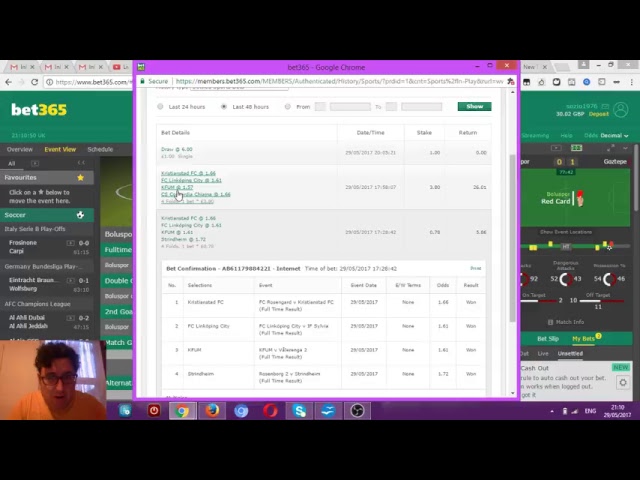The height and width of the screenshot is (480, 640).
Task: Open the Eintracht Braunschweig v Wolfsburg match
Action: (x=47, y=284)
